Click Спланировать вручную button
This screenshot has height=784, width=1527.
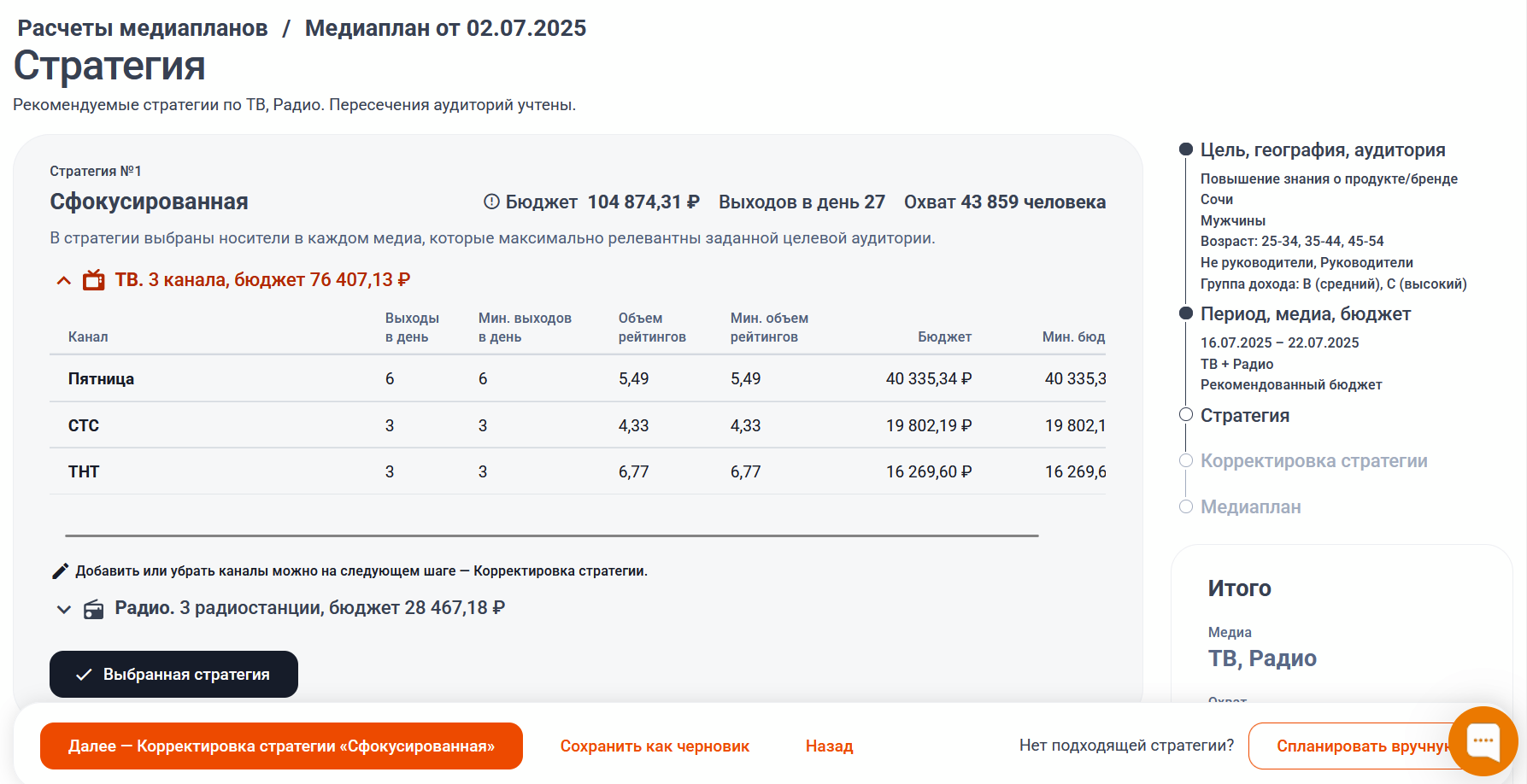(x=1359, y=746)
